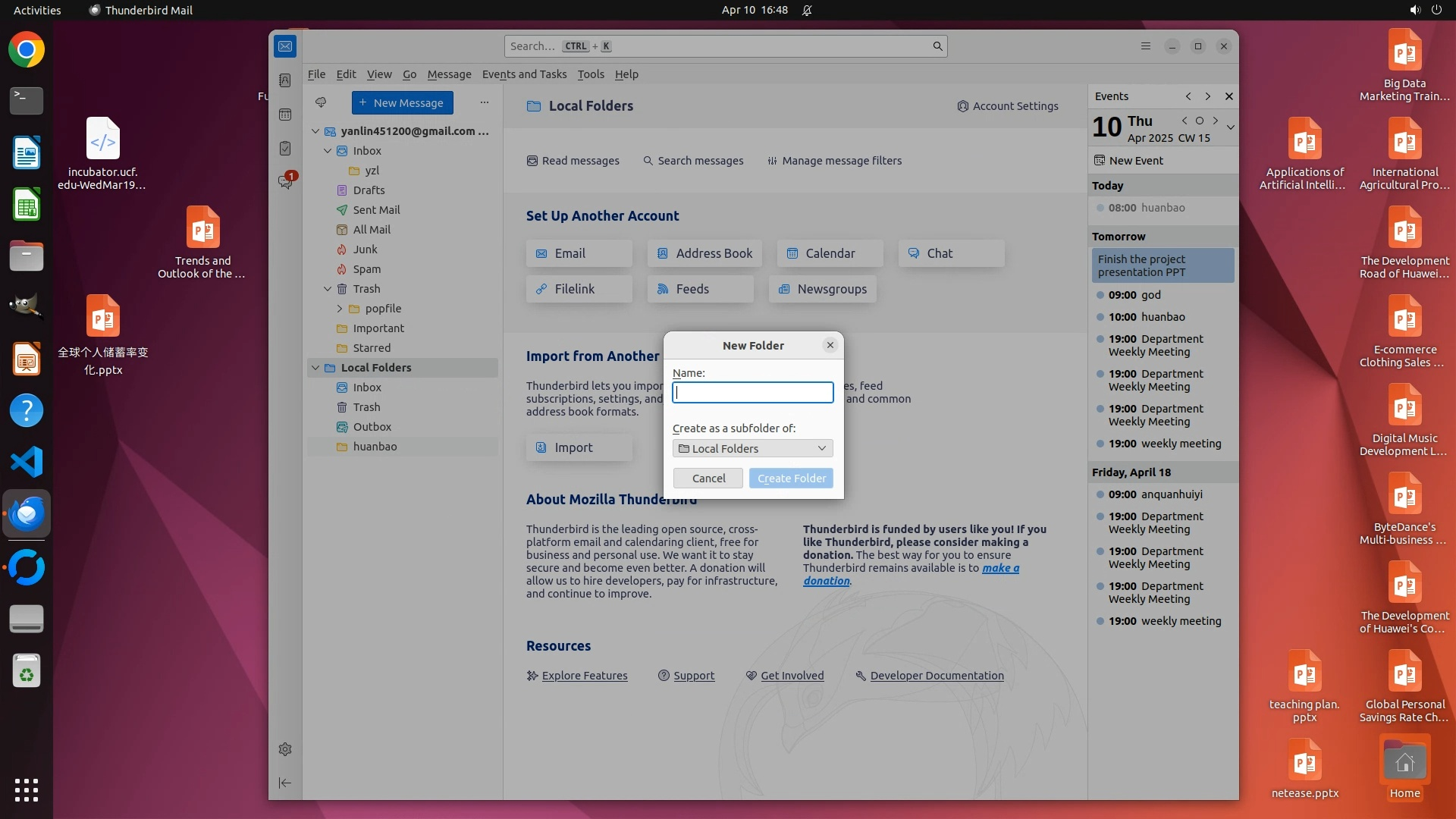The width and height of the screenshot is (1456, 819).
Task: Open the Thunderbird hamburger app menu
Action: [x=1145, y=46]
